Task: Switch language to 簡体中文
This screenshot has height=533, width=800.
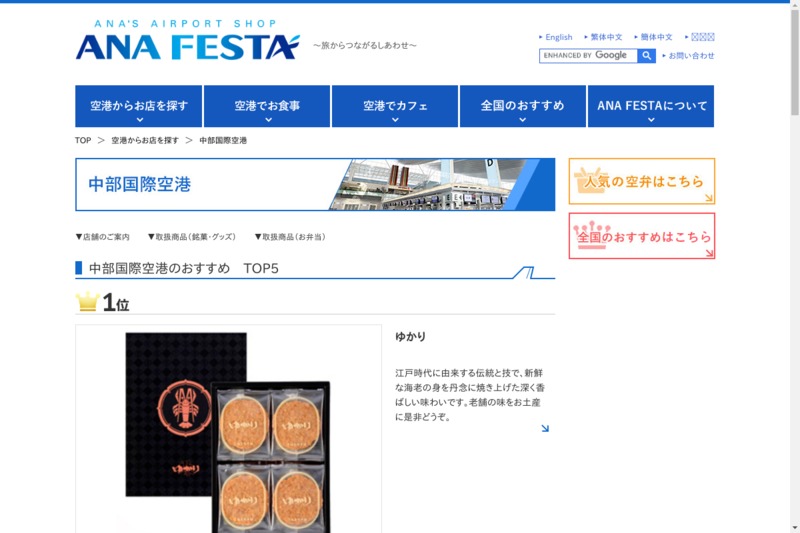Action: [x=654, y=37]
